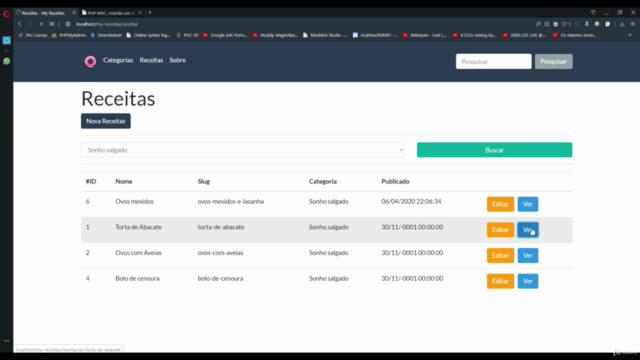View the Ovos com Aveias recipe

click(x=528, y=256)
